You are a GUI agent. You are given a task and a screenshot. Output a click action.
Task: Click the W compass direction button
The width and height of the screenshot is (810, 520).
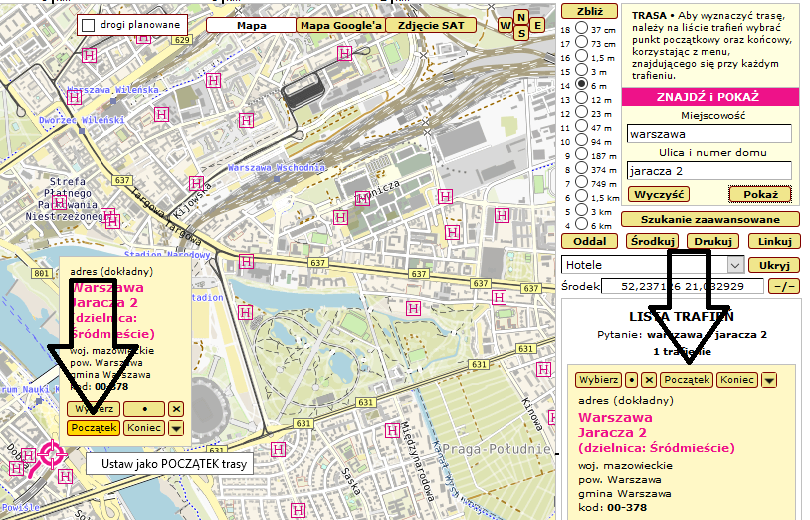(x=507, y=25)
